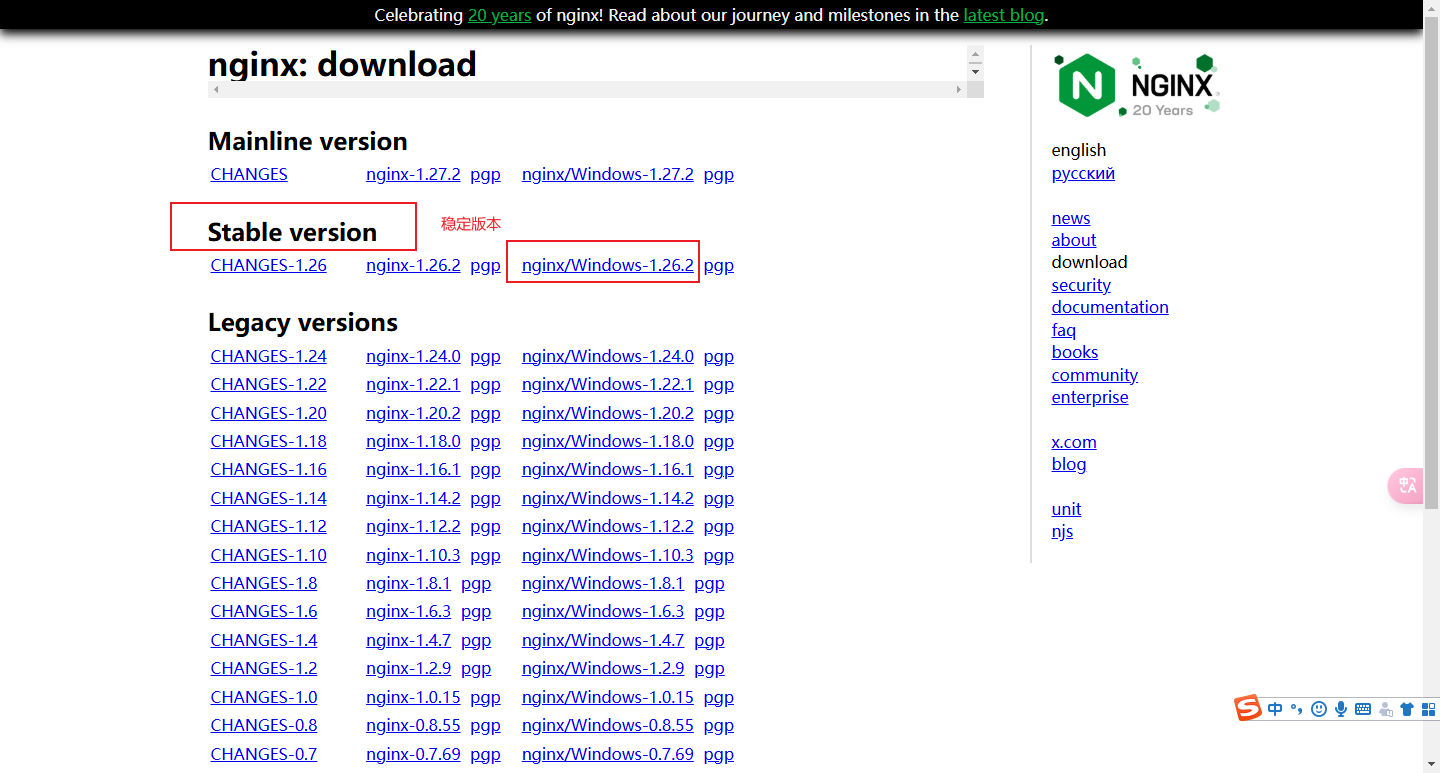The width and height of the screenshot is (1440, 773).
Task: Open pgp signature for nginx/Windows-1.2.9
Action: 709,668
